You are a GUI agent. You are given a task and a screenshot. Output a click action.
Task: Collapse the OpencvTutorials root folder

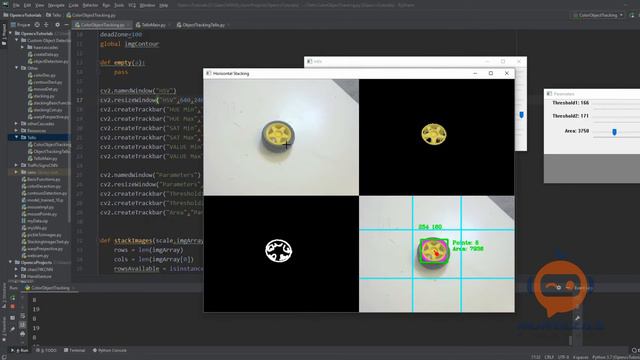coord(10,33)
